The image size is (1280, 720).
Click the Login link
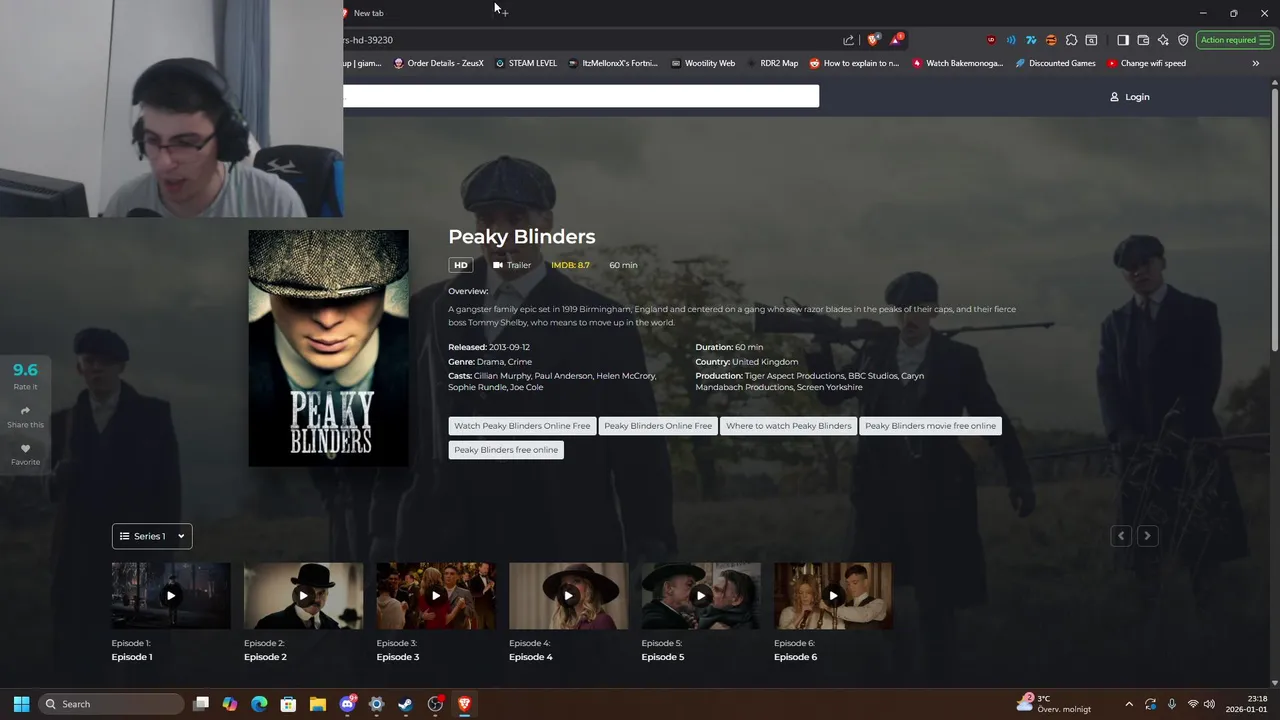click(1130, 97)
